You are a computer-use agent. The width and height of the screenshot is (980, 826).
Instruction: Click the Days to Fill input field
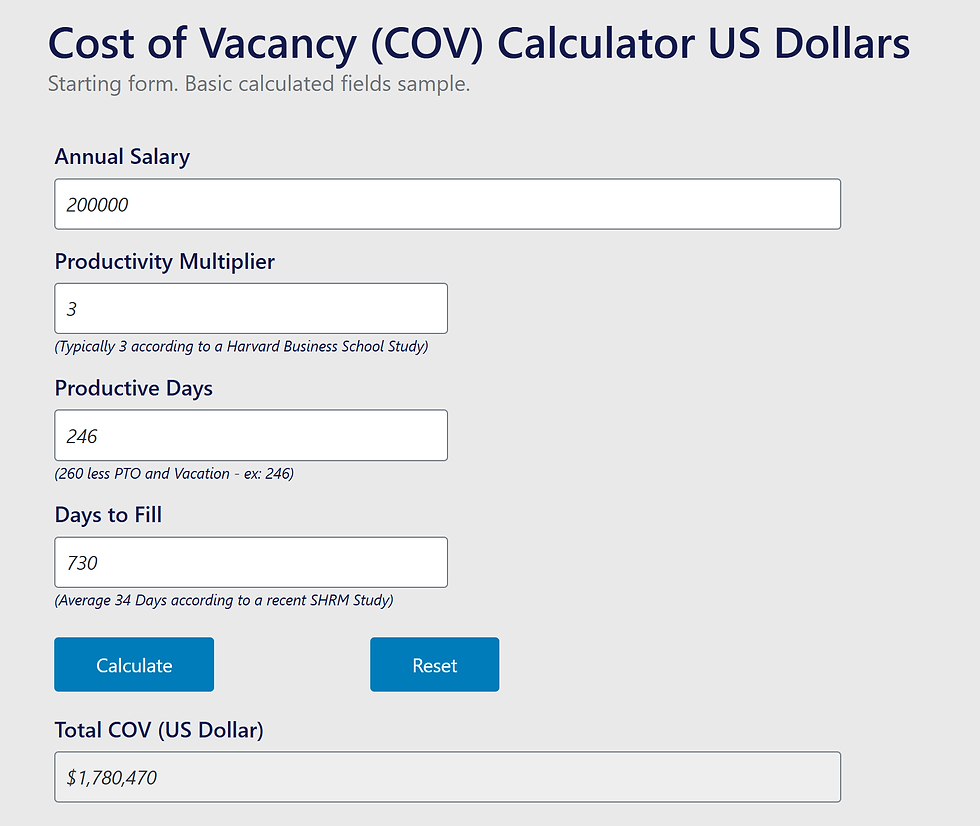[250, 562]
